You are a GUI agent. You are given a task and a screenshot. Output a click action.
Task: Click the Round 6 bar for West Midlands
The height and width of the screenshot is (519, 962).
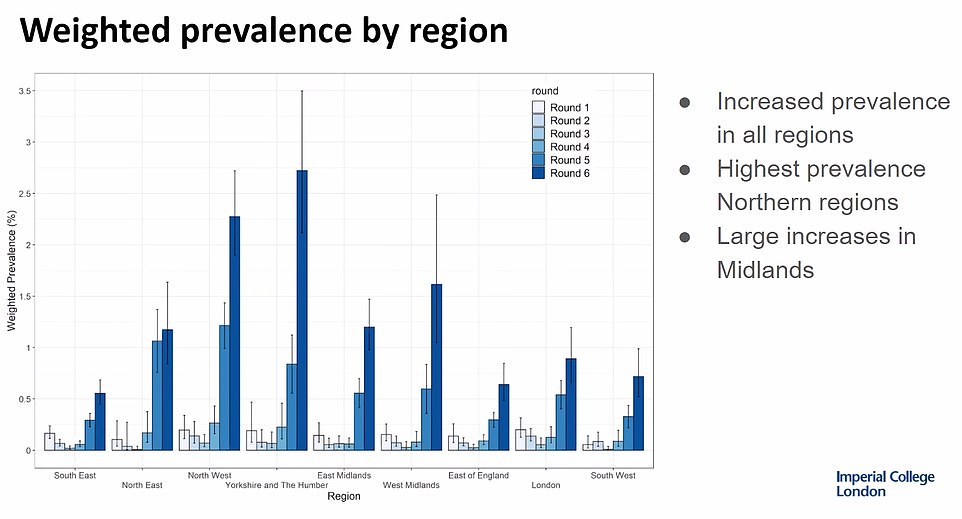pyautogui.click(x=436, y=367)
